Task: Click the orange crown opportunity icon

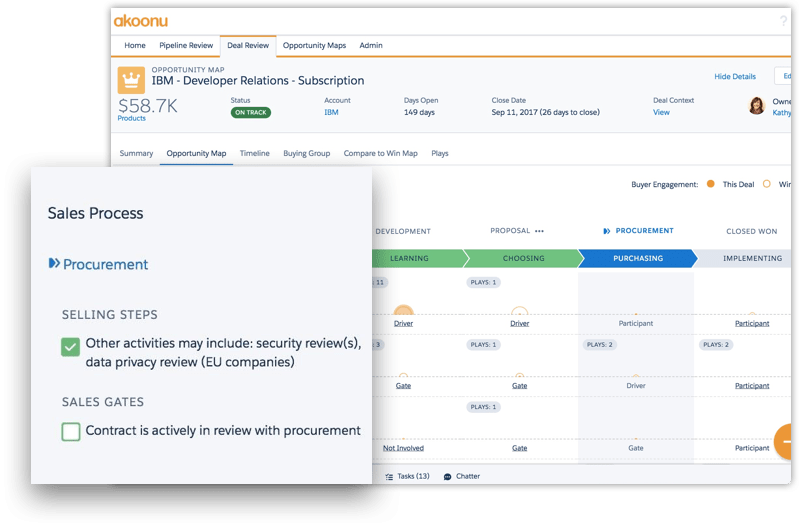Action: 131,80
